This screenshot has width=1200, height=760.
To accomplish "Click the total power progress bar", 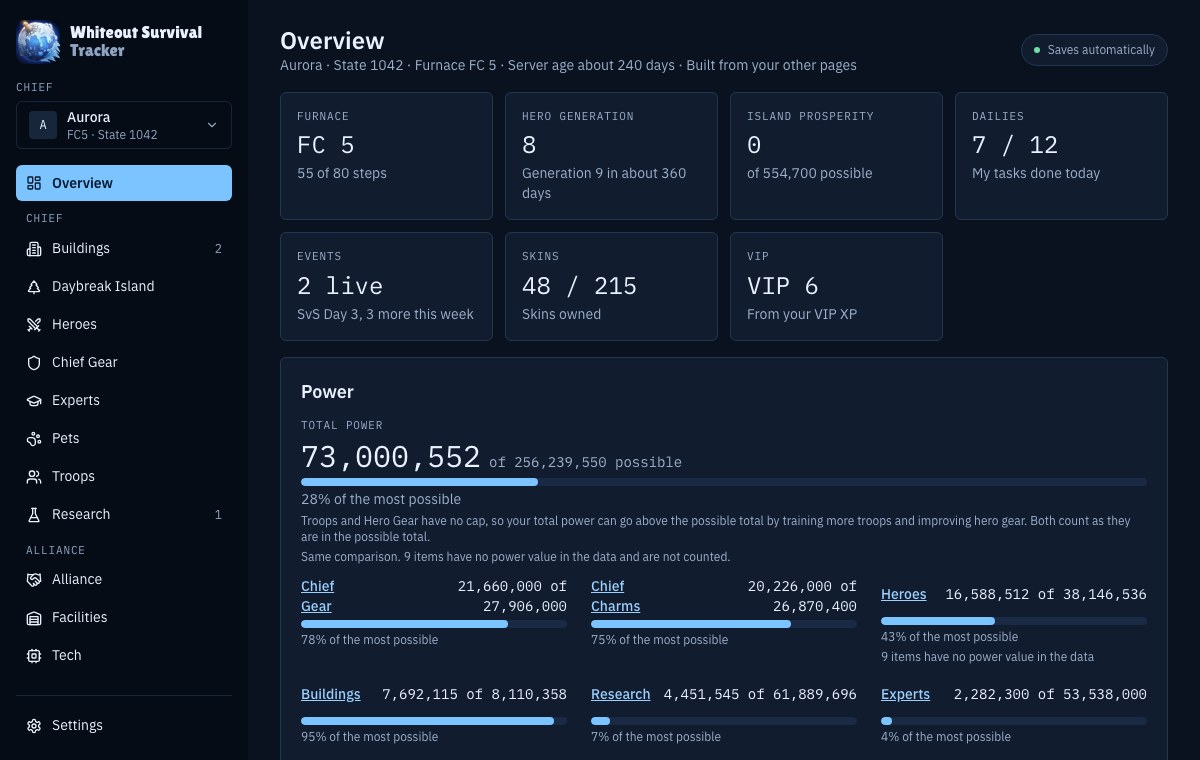I will [x=724, y=482].
